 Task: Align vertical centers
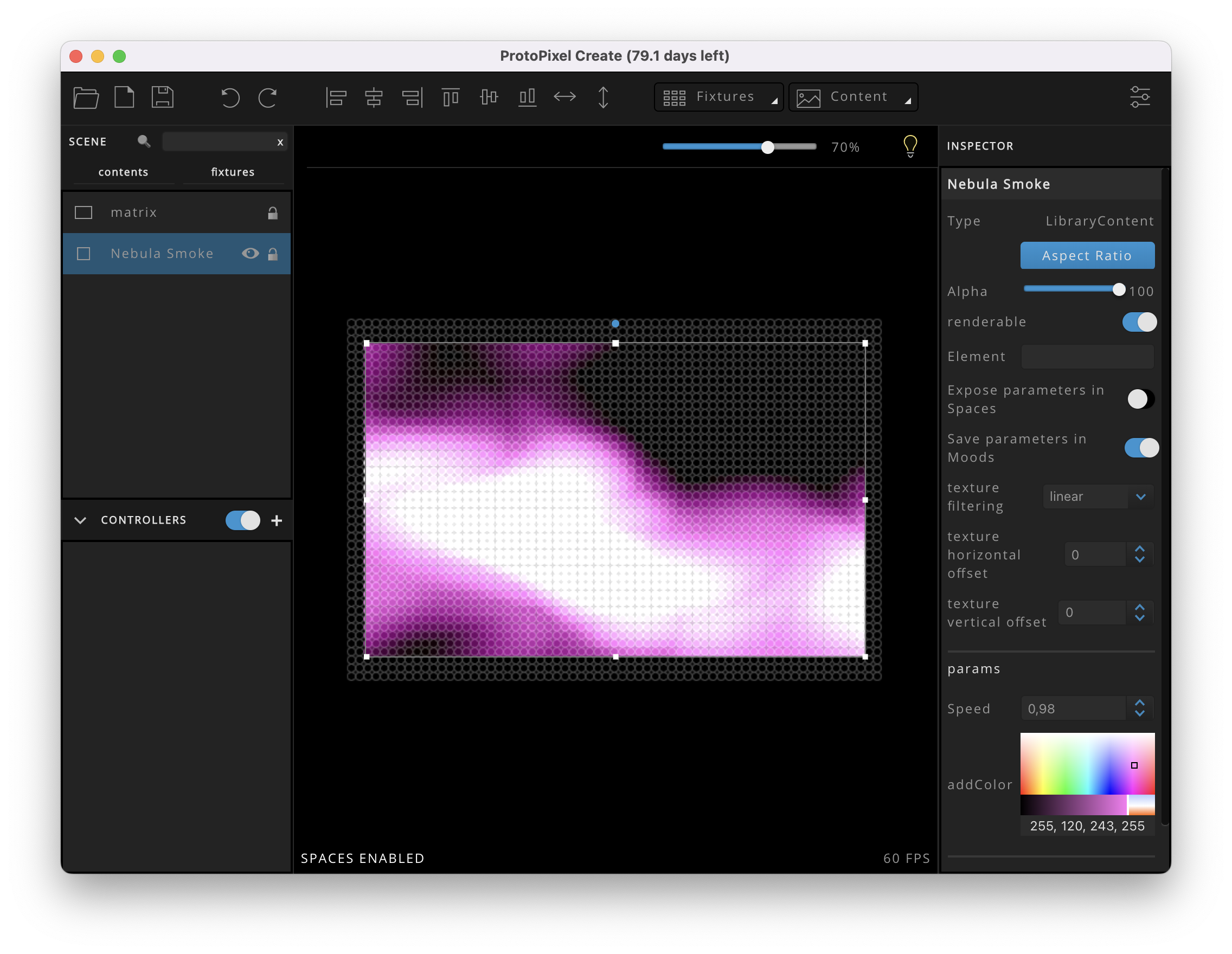(489, 98)
